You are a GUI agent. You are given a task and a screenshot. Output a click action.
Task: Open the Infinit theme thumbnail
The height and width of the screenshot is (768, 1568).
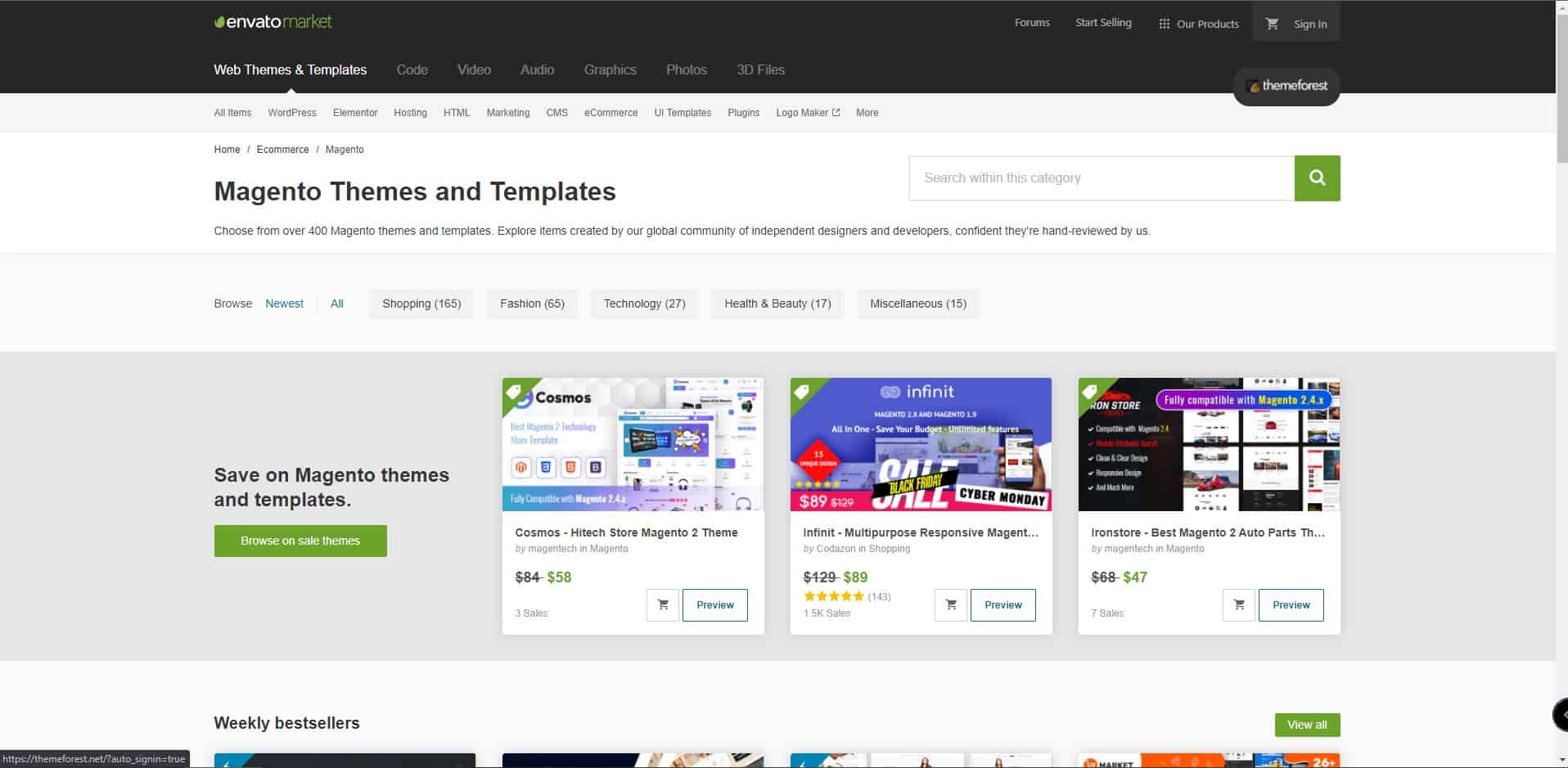921,444
